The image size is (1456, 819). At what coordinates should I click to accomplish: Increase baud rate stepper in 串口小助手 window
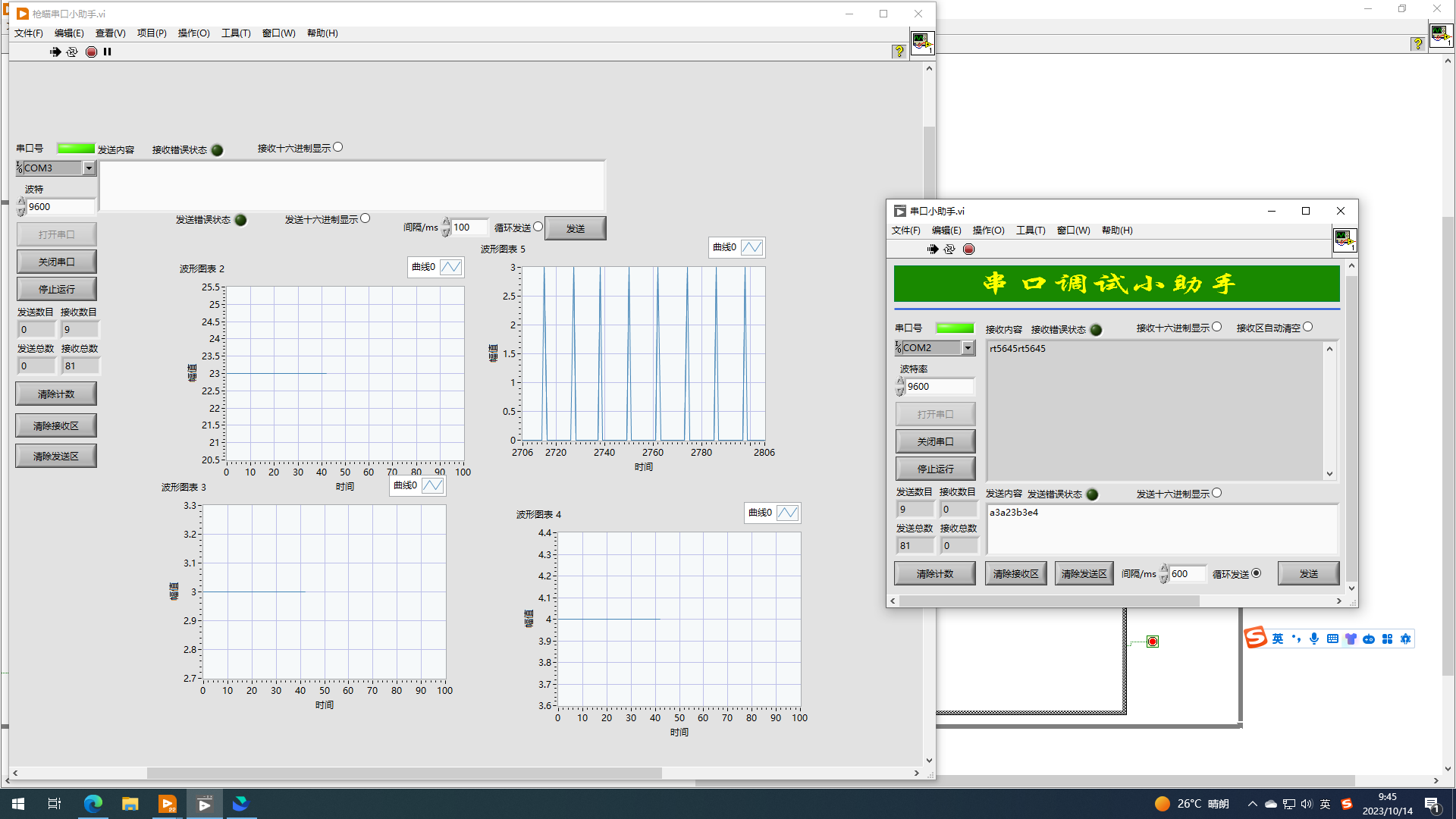(900, 382)
